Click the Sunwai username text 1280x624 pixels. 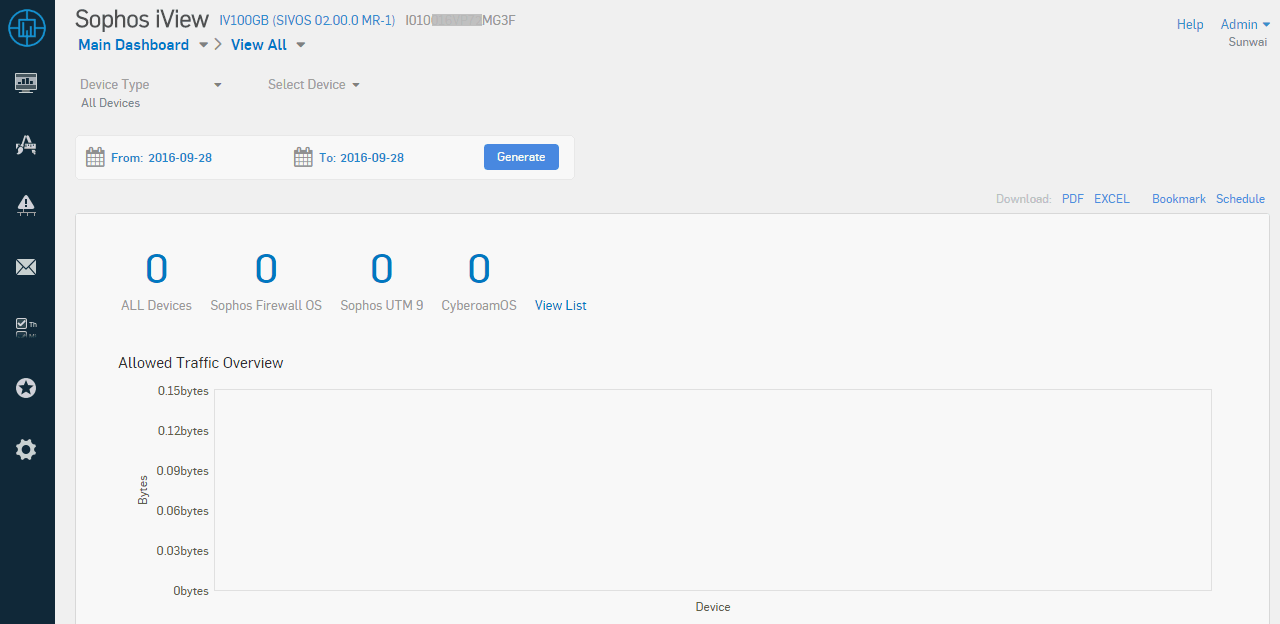click(1248, 42)
